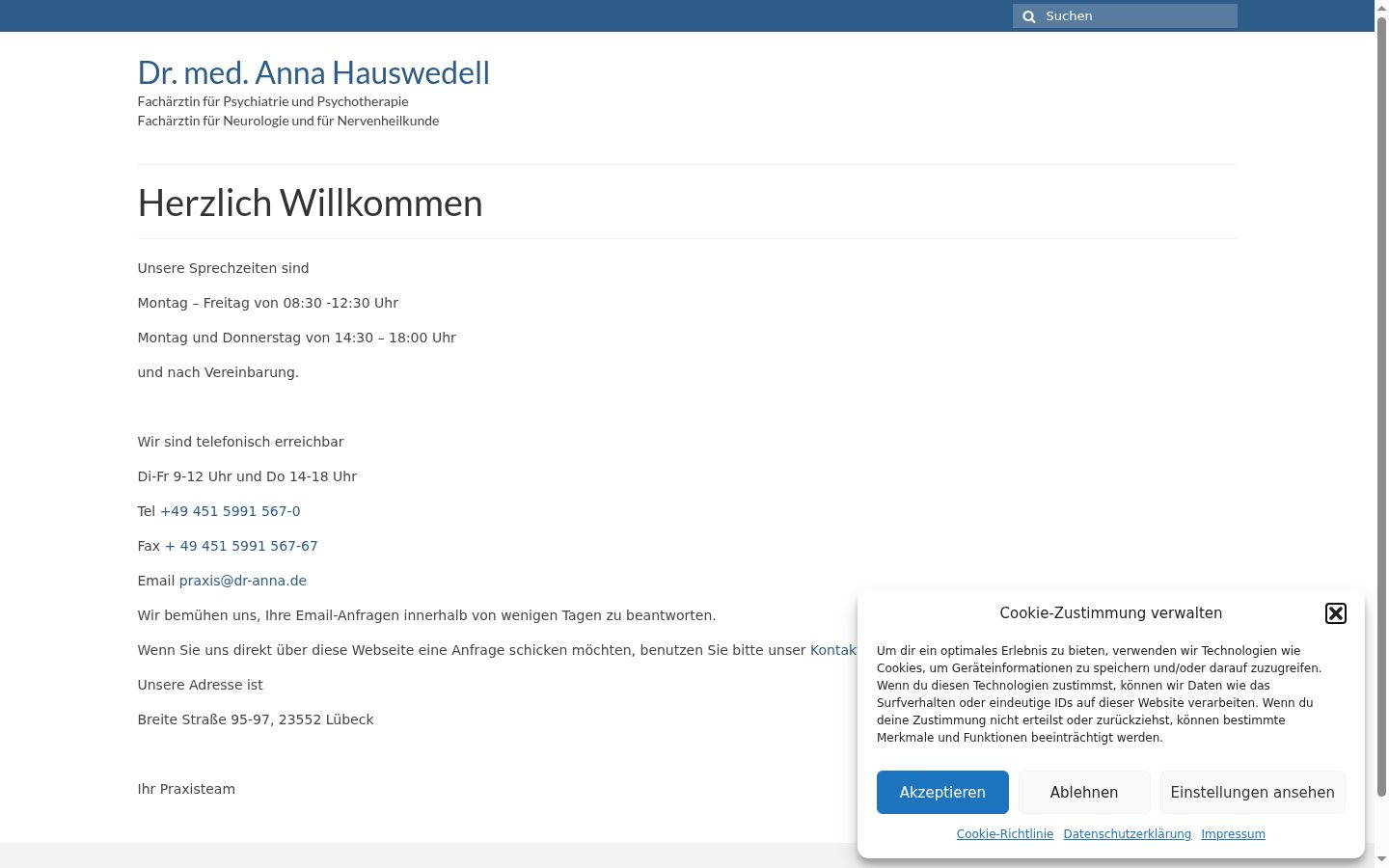
Task: Call the phone number +49 451 5991 567-0
Action: 230,511
